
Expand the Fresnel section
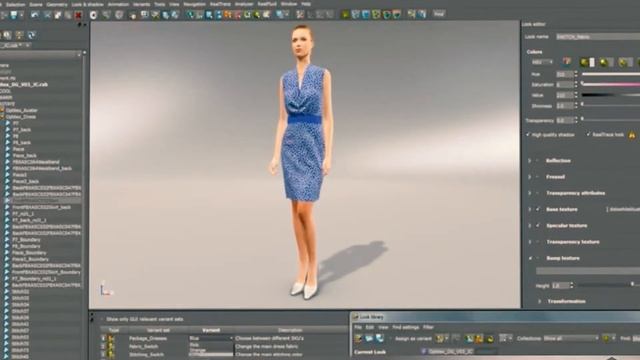tap(530, 177)
